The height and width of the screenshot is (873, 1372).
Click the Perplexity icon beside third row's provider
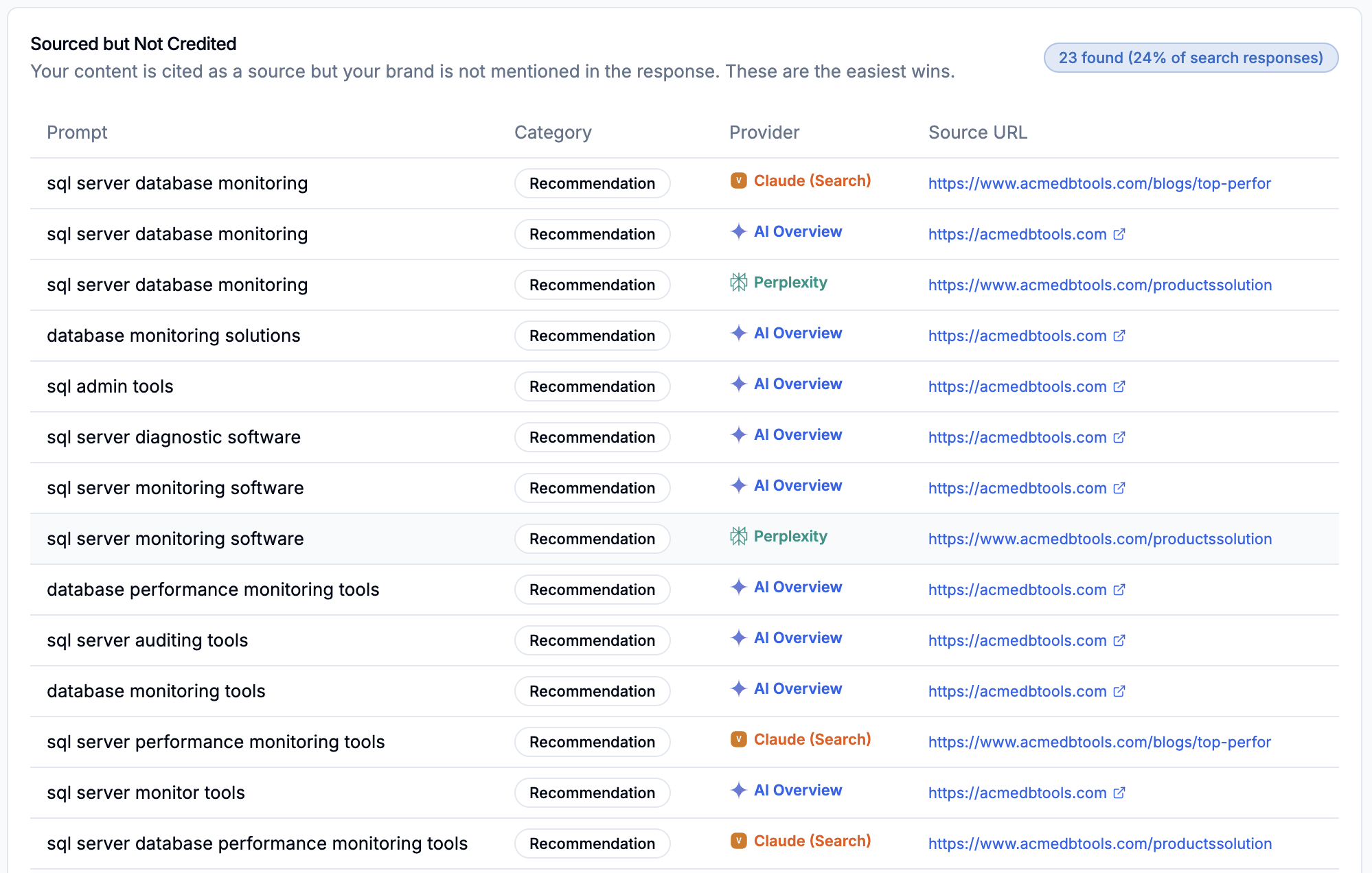tap(738, 283)
